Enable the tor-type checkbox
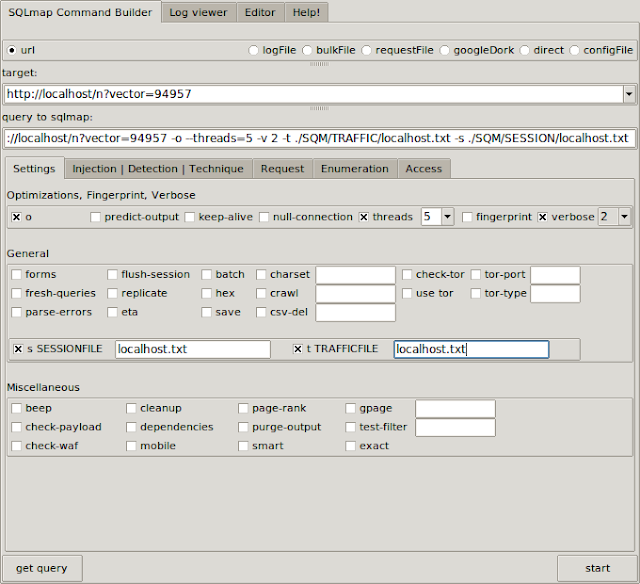Viewport: 640px width, 584px height. point(476,293)
